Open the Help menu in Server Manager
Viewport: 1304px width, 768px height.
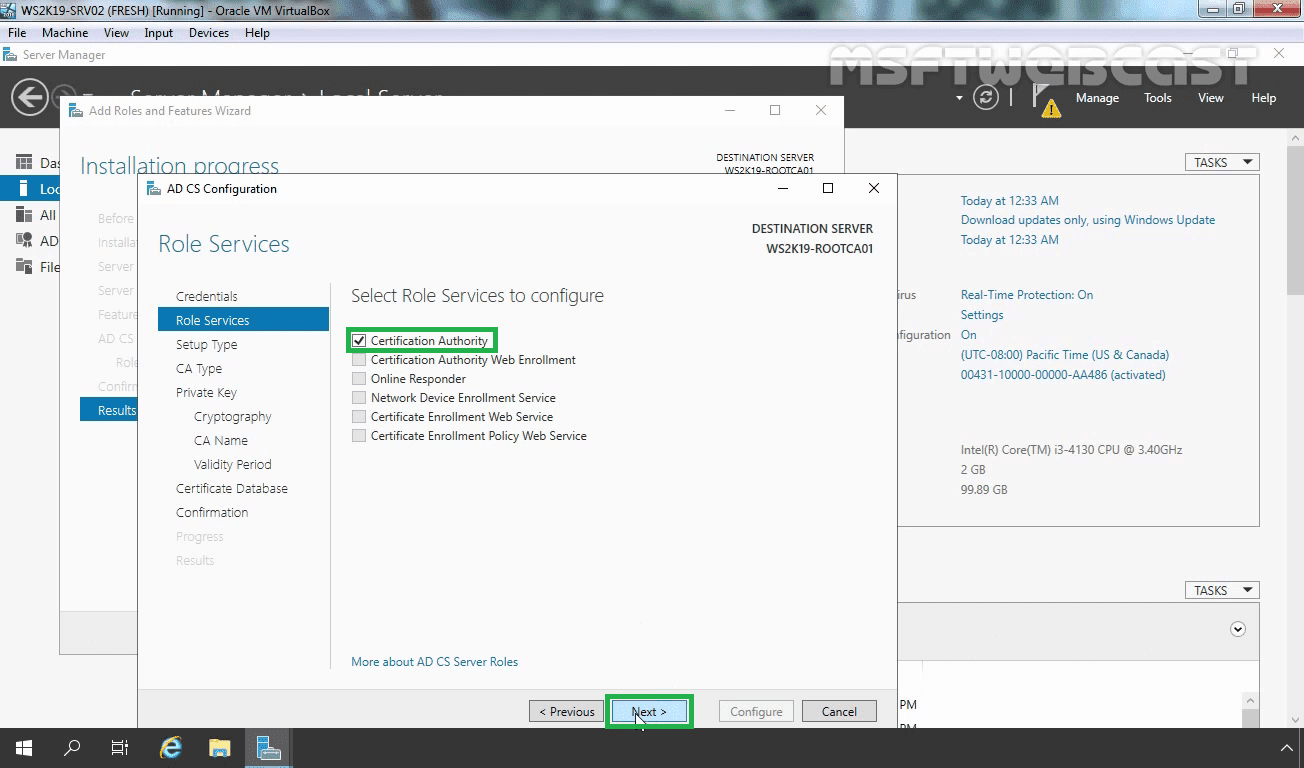(1264, 98)
